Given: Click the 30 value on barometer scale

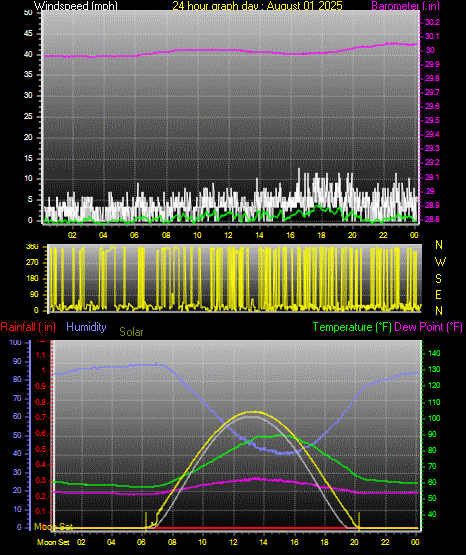Looking at the screenshot, I should point(430,50).
